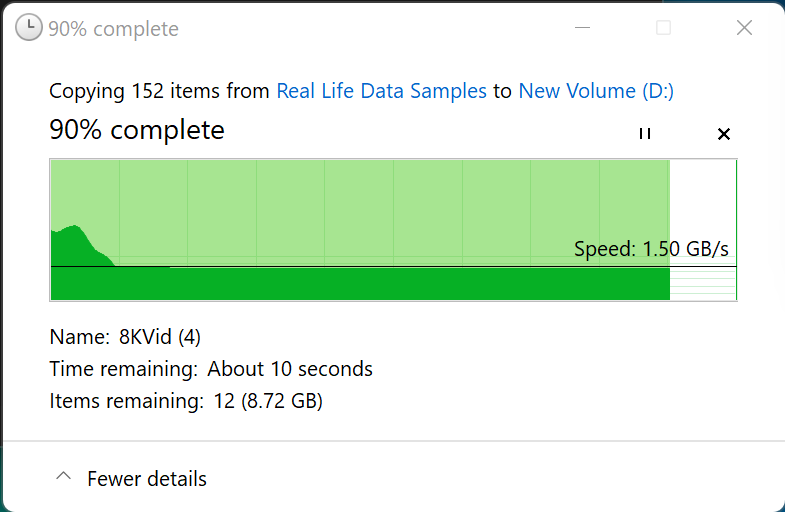
Task: Click the Speed: 1.50 GB/s label
Action: [651, 249]
